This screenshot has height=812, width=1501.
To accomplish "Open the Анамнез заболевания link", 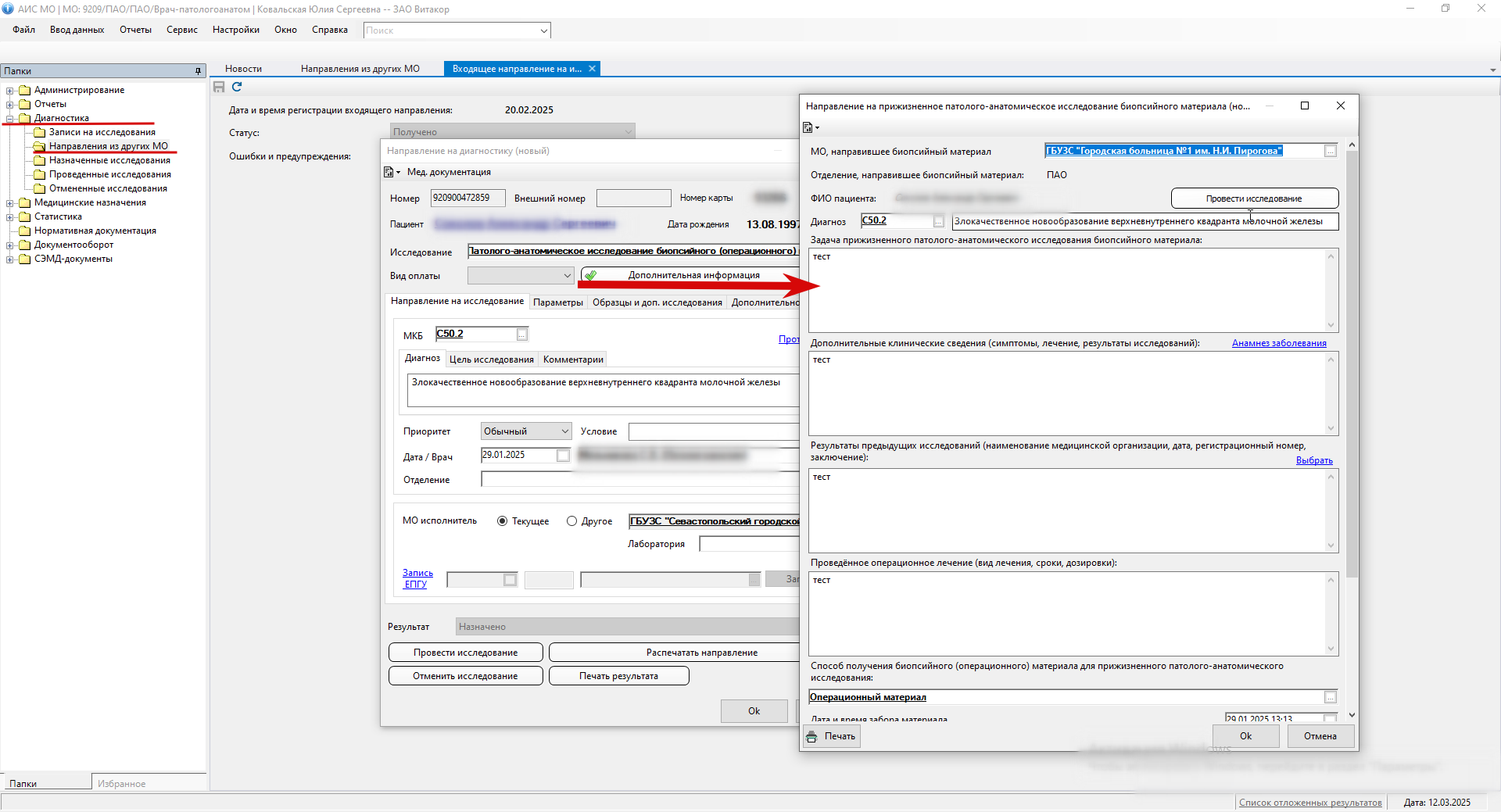I will pos(1279,343).
